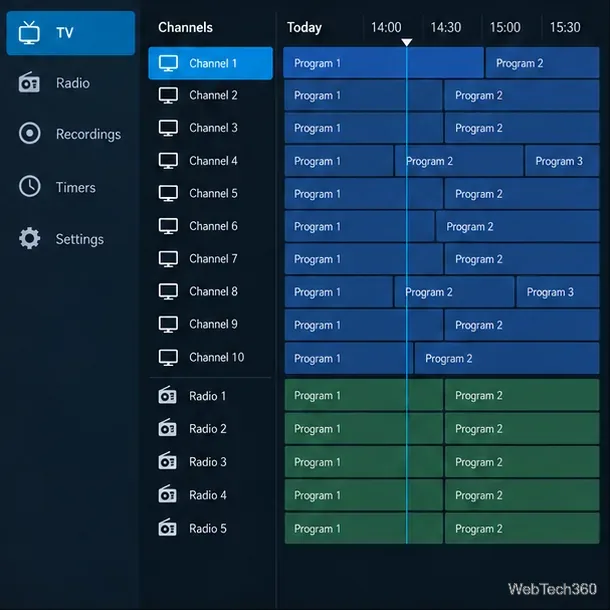Image resolution: width=610 pixels, height=610 pixels.
Task: Select Program 1 on Channel 8
Action: (338, 292)
